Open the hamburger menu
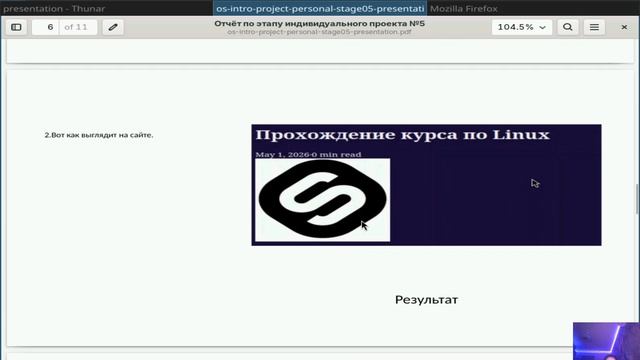The height and width of the screenshot is (360, 640). coord(594,27)
